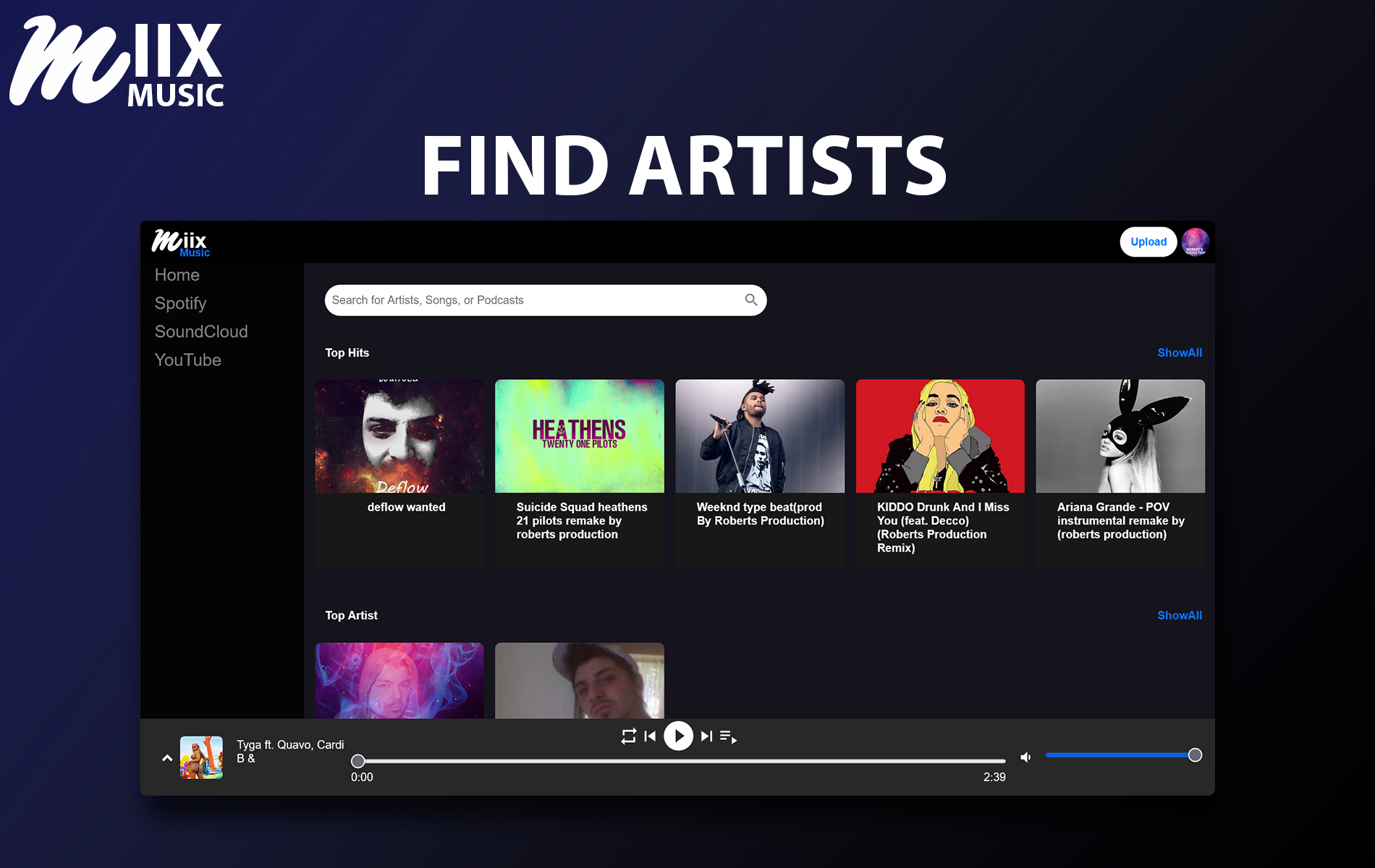Skip to the next track
The height and width of the screenshot is (868, 1375).
(x=706, y=736)
